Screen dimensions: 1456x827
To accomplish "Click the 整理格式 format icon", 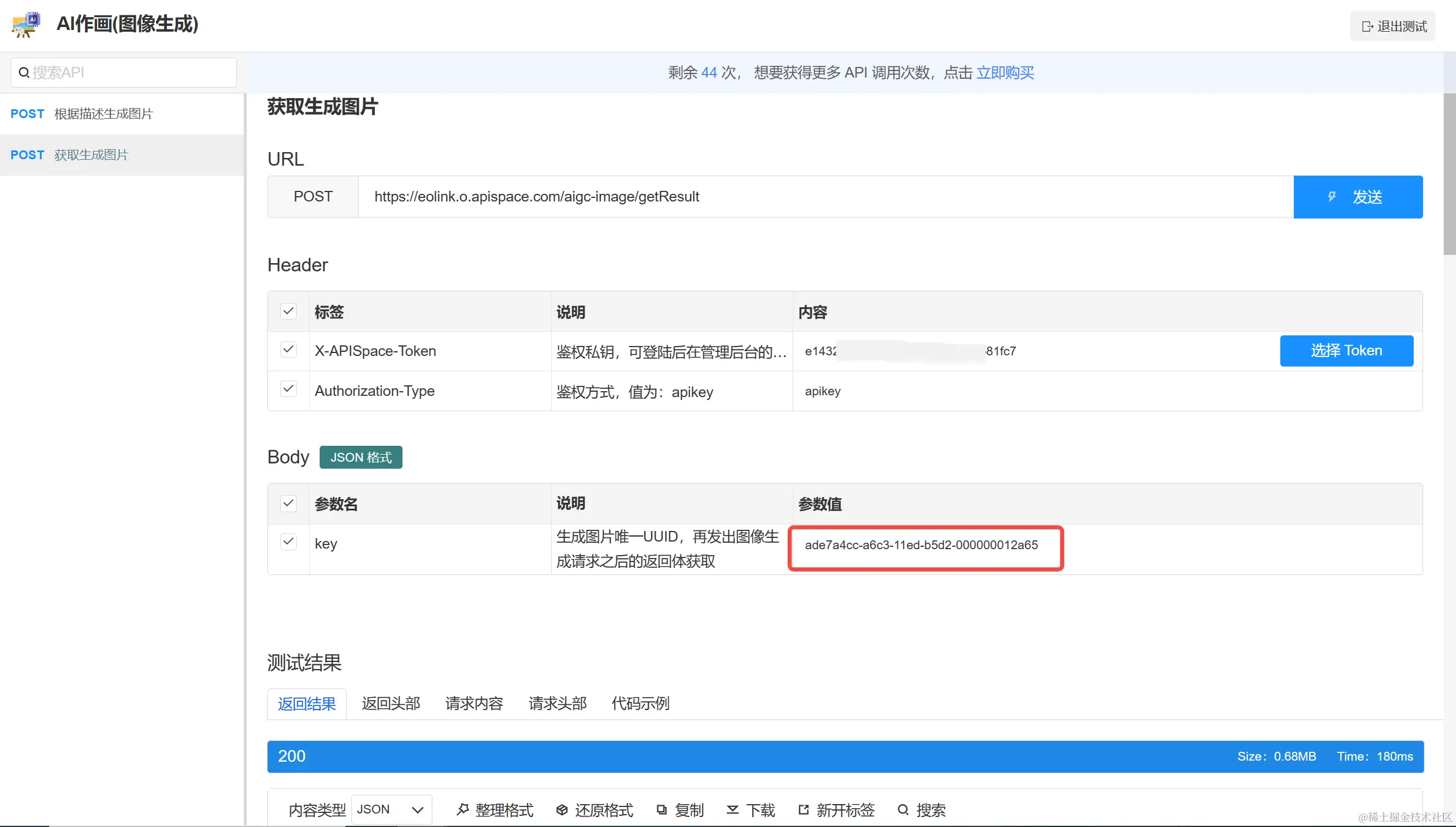I will (462, 810).
